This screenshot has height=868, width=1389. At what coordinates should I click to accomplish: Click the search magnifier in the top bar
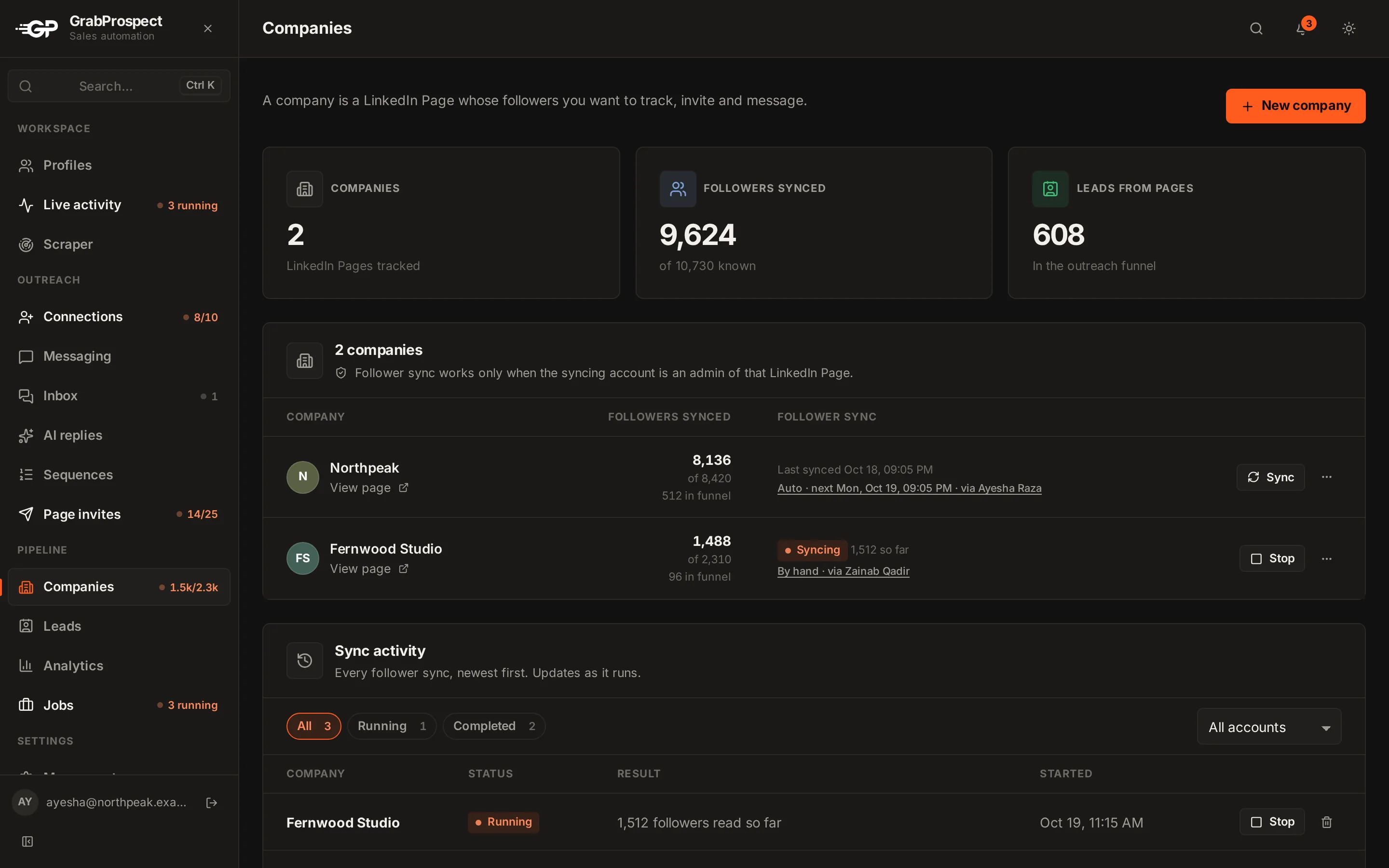coord(1256,28)
